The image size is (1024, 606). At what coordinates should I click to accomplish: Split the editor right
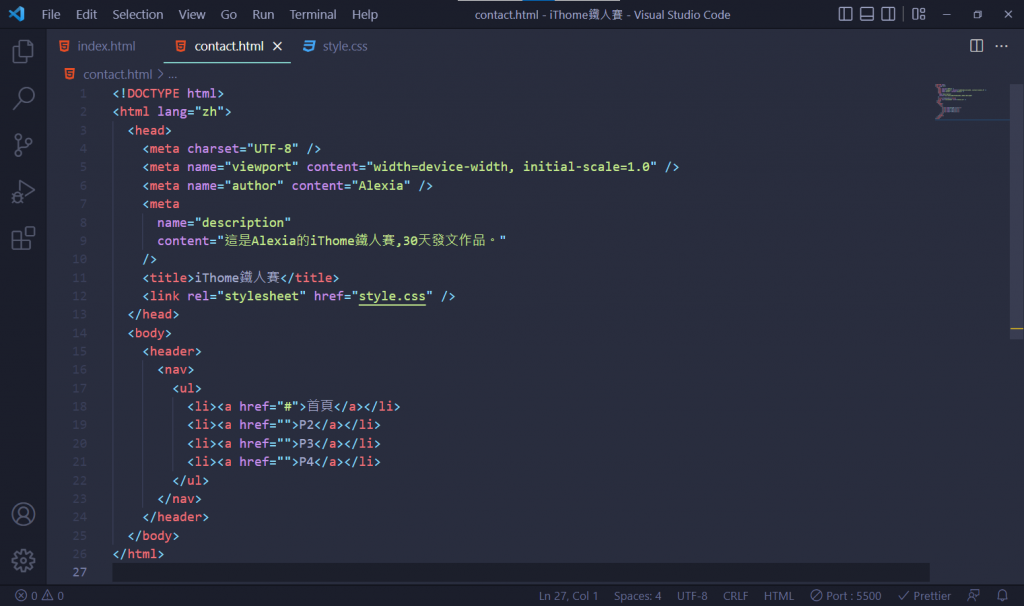976,46
